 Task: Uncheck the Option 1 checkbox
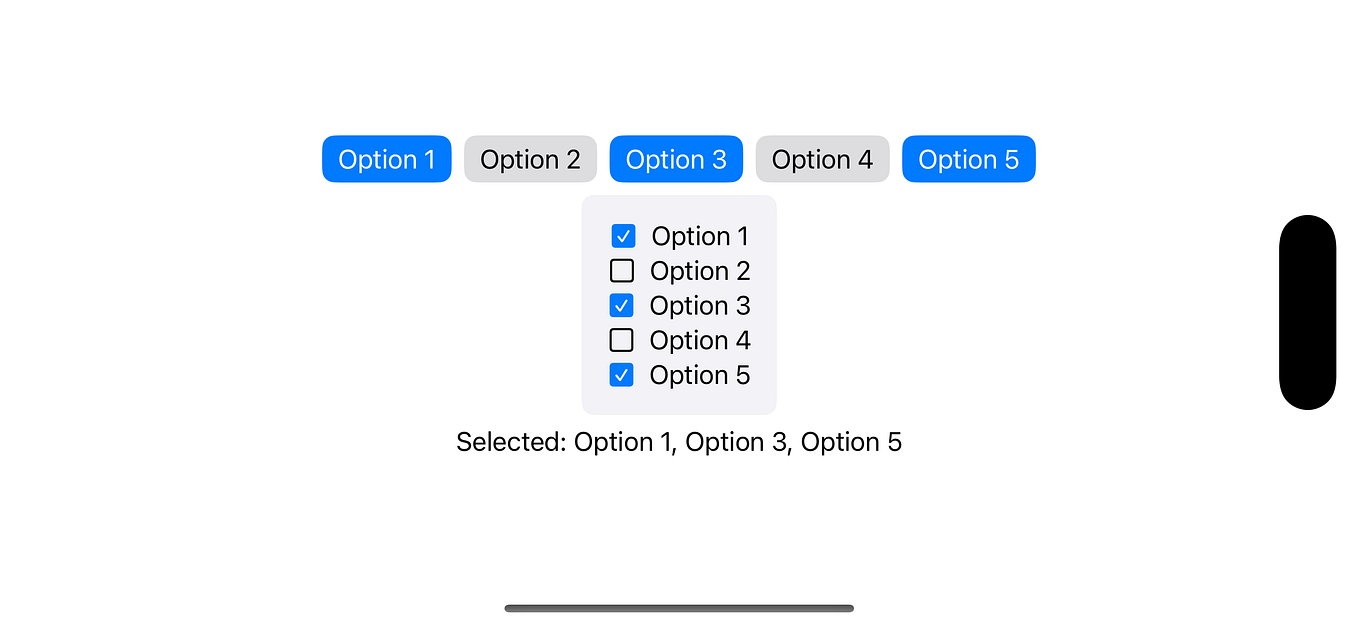tap(622, 236)
